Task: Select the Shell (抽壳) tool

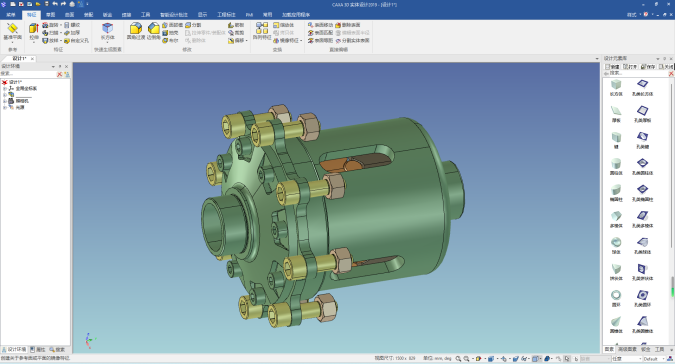Action: pyautogui.click(x=170, y=33)
